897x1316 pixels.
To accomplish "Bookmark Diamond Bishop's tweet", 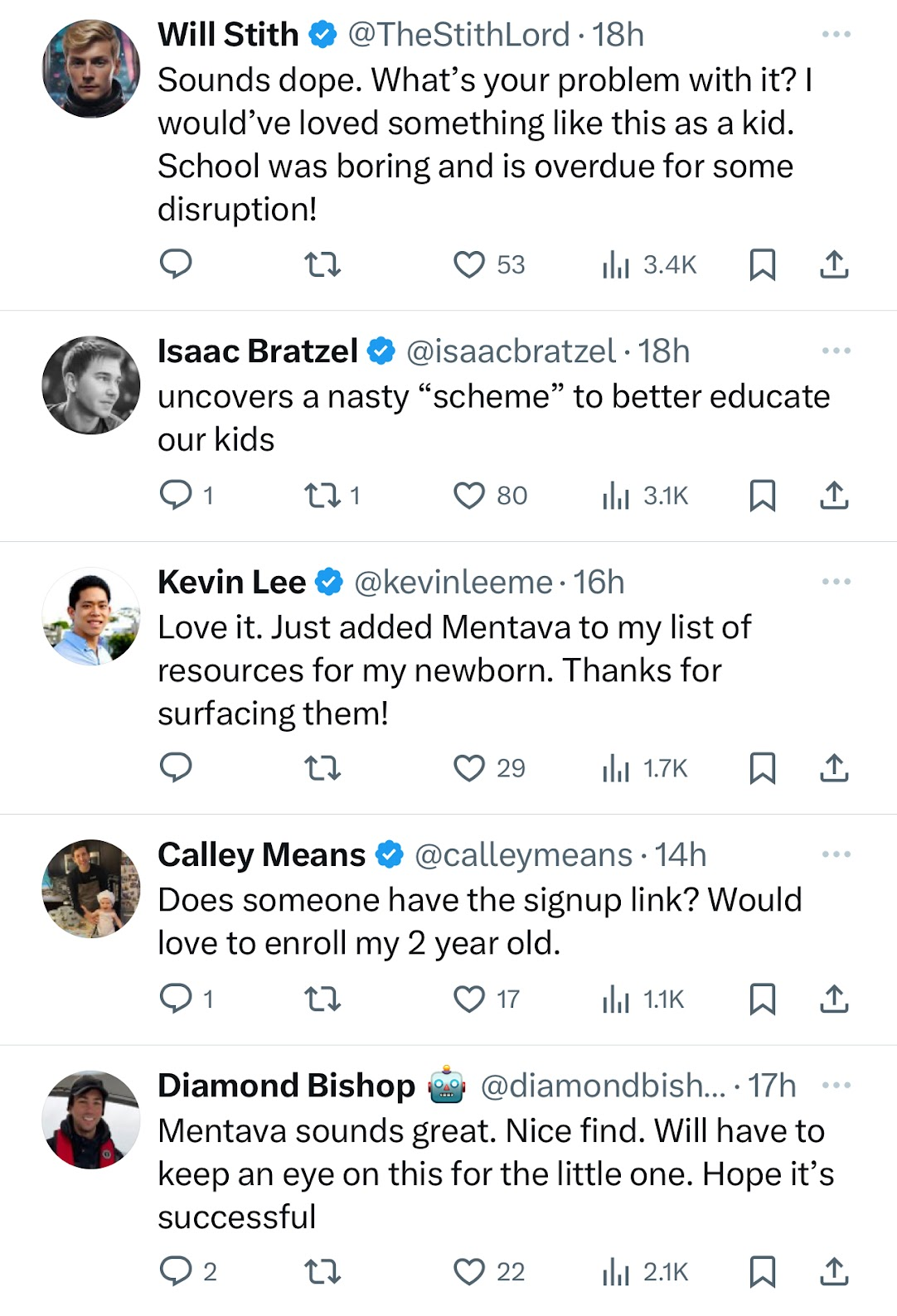I will 762,1271.
